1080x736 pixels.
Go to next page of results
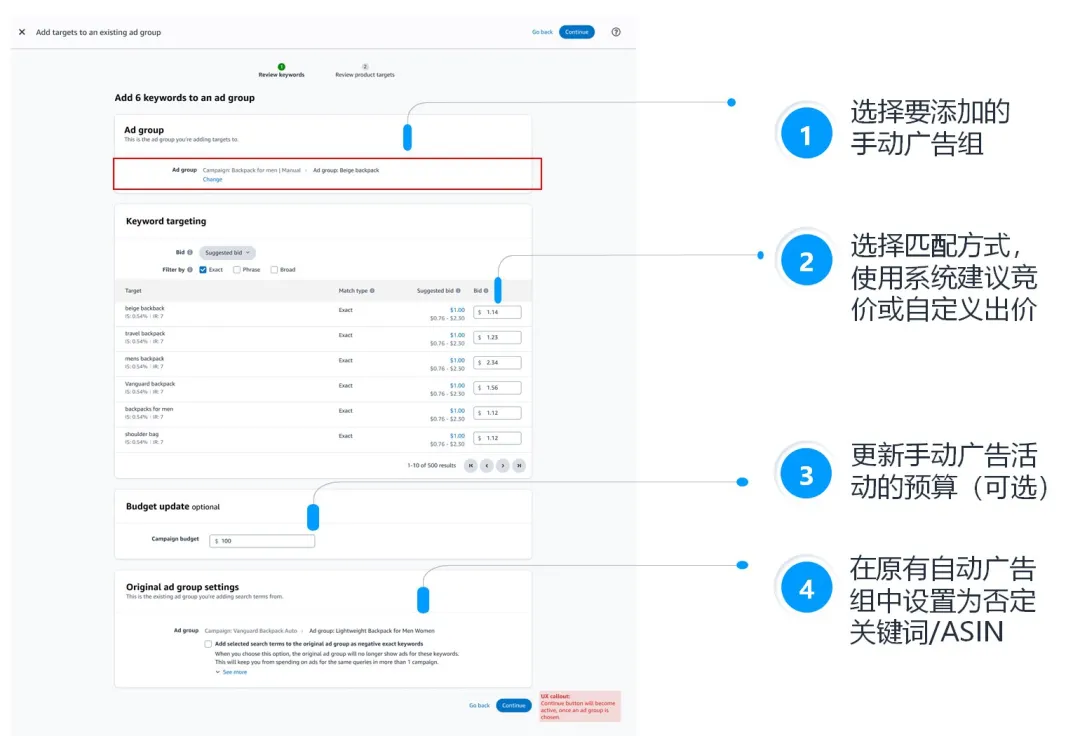(503, 465)
